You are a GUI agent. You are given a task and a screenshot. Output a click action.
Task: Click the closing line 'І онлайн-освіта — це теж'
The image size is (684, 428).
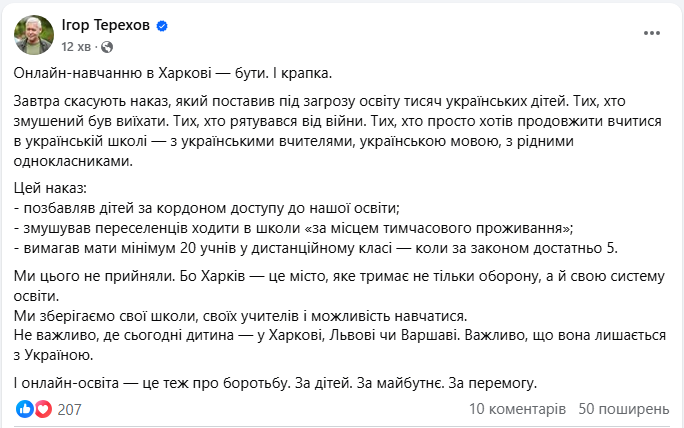pyautogui.click(x=275, y=381)
